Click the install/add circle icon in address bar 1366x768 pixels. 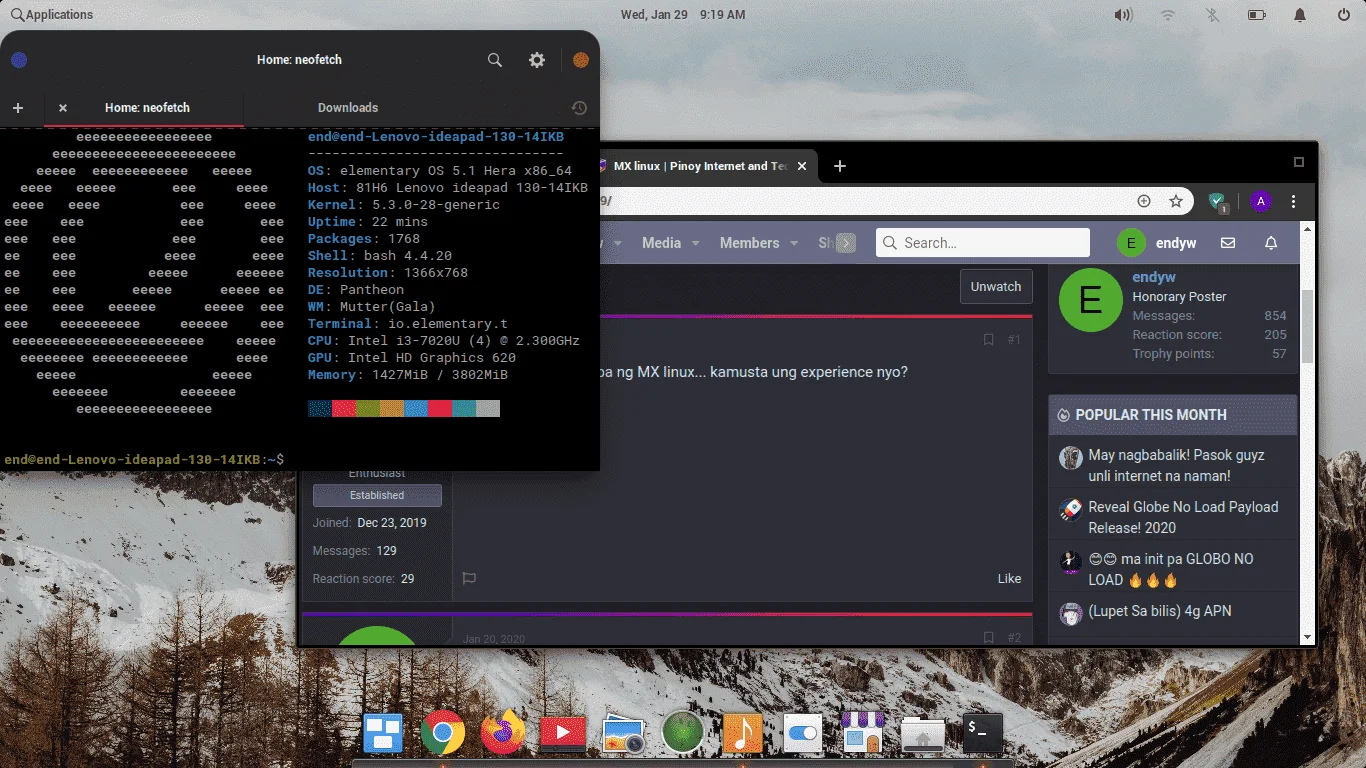pos(1144,201)
